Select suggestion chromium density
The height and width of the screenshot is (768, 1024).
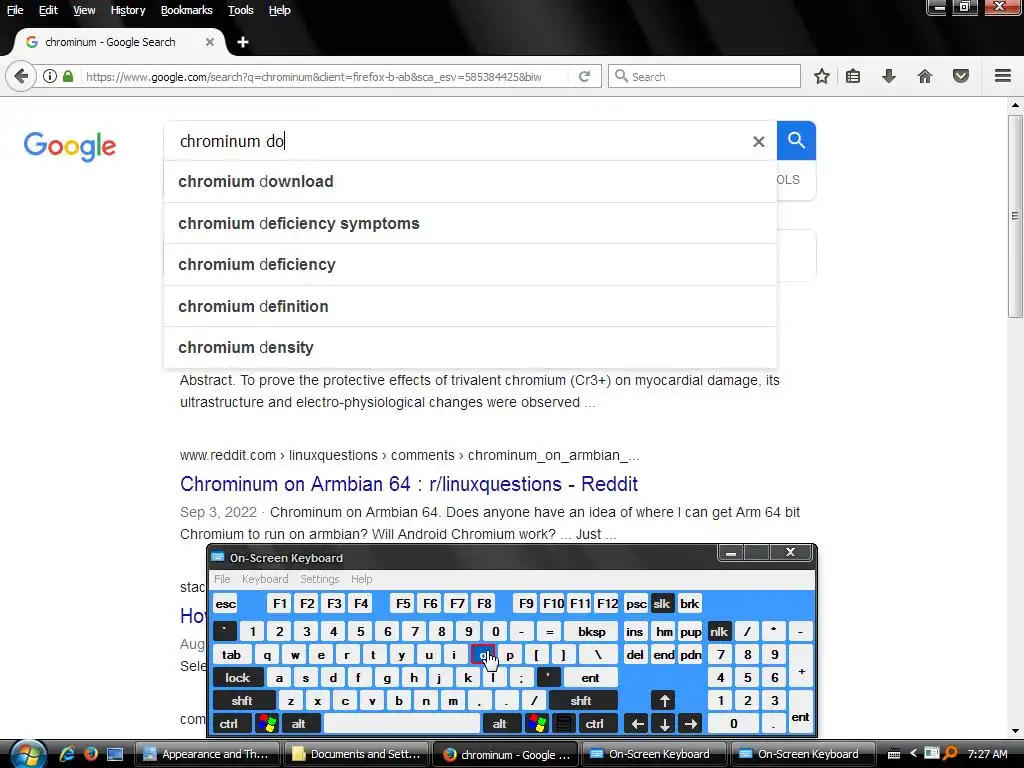[x=470, y=347]
